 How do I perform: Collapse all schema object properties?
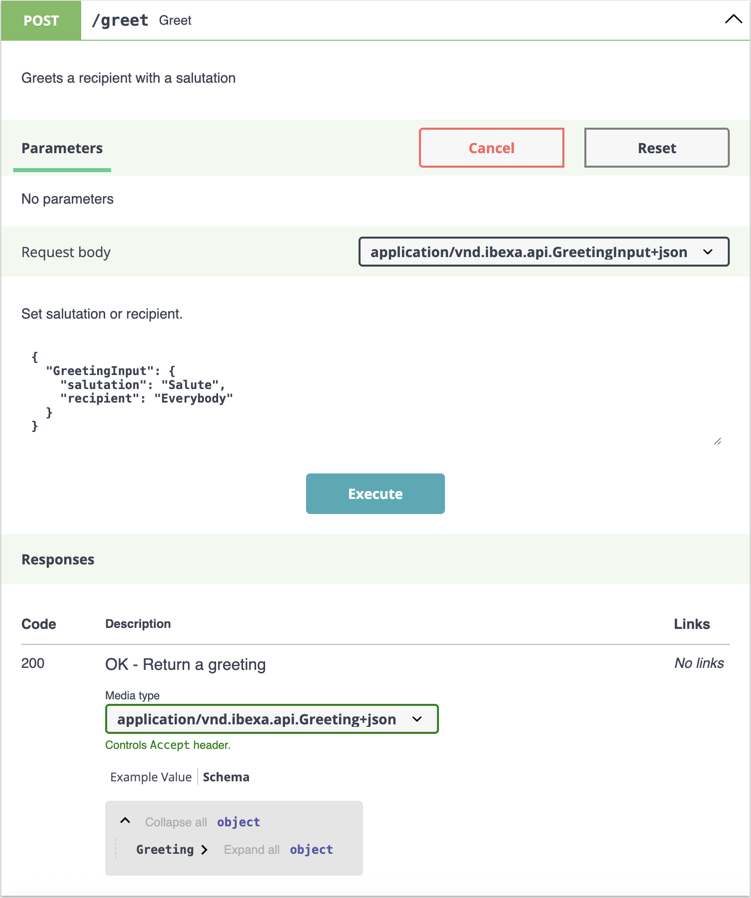(x=176, y=822)
